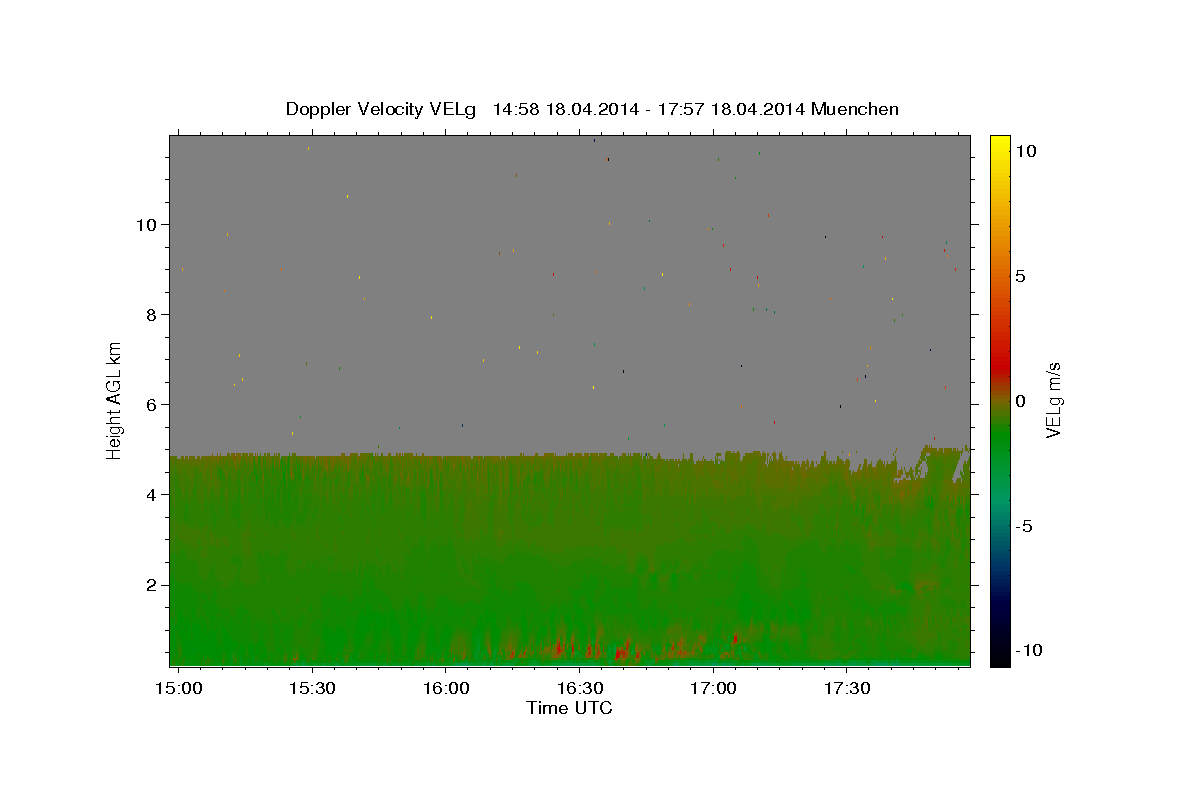
Task: Click the 16:00 time tick label
Action: coord(446,689)
